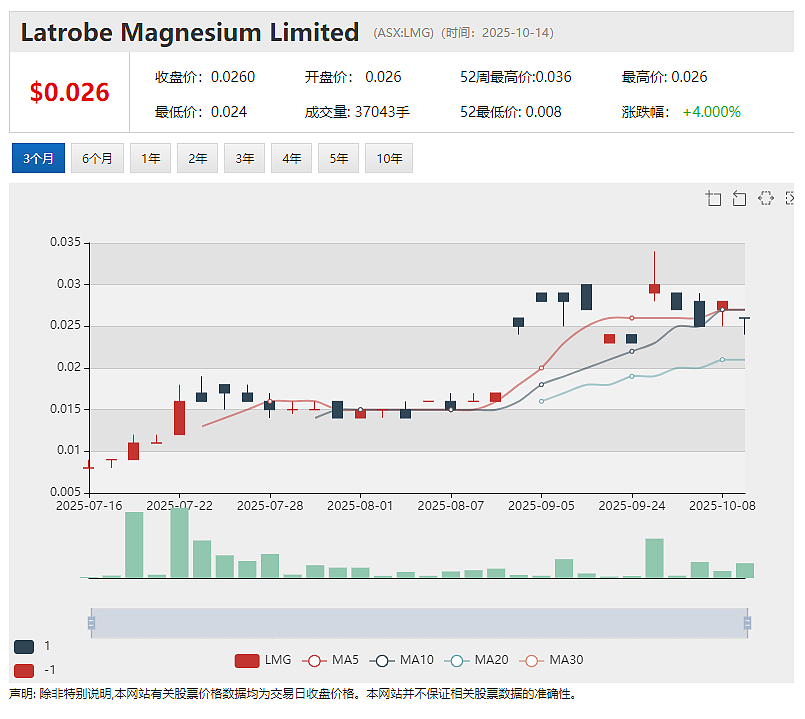
Task: Toggle the LMG candlestick series legend
Action: 263,660
